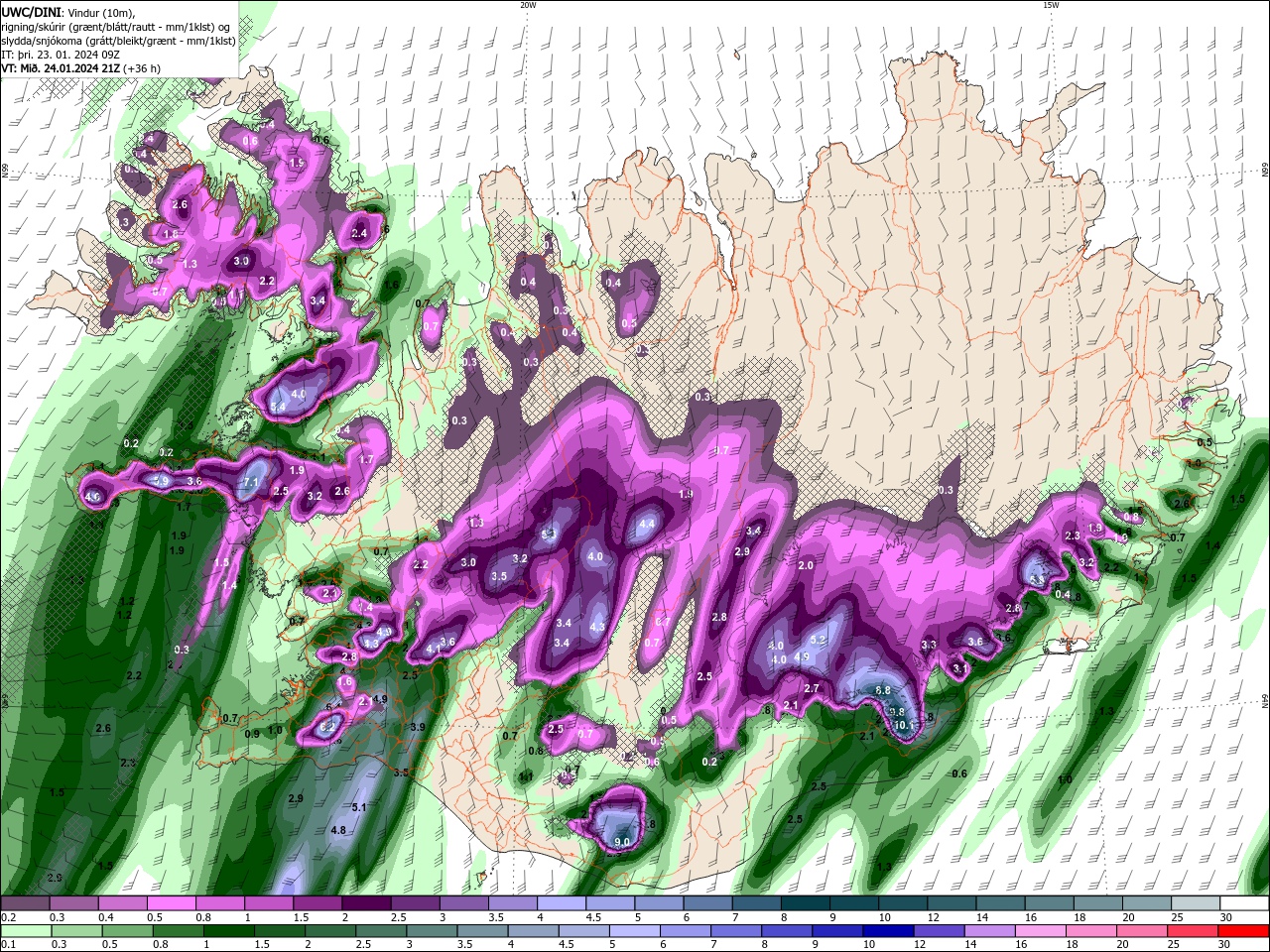This screenshot has height=952, width=1270.
Task: Click the 20W longitude label
Action: pos(528,5)
